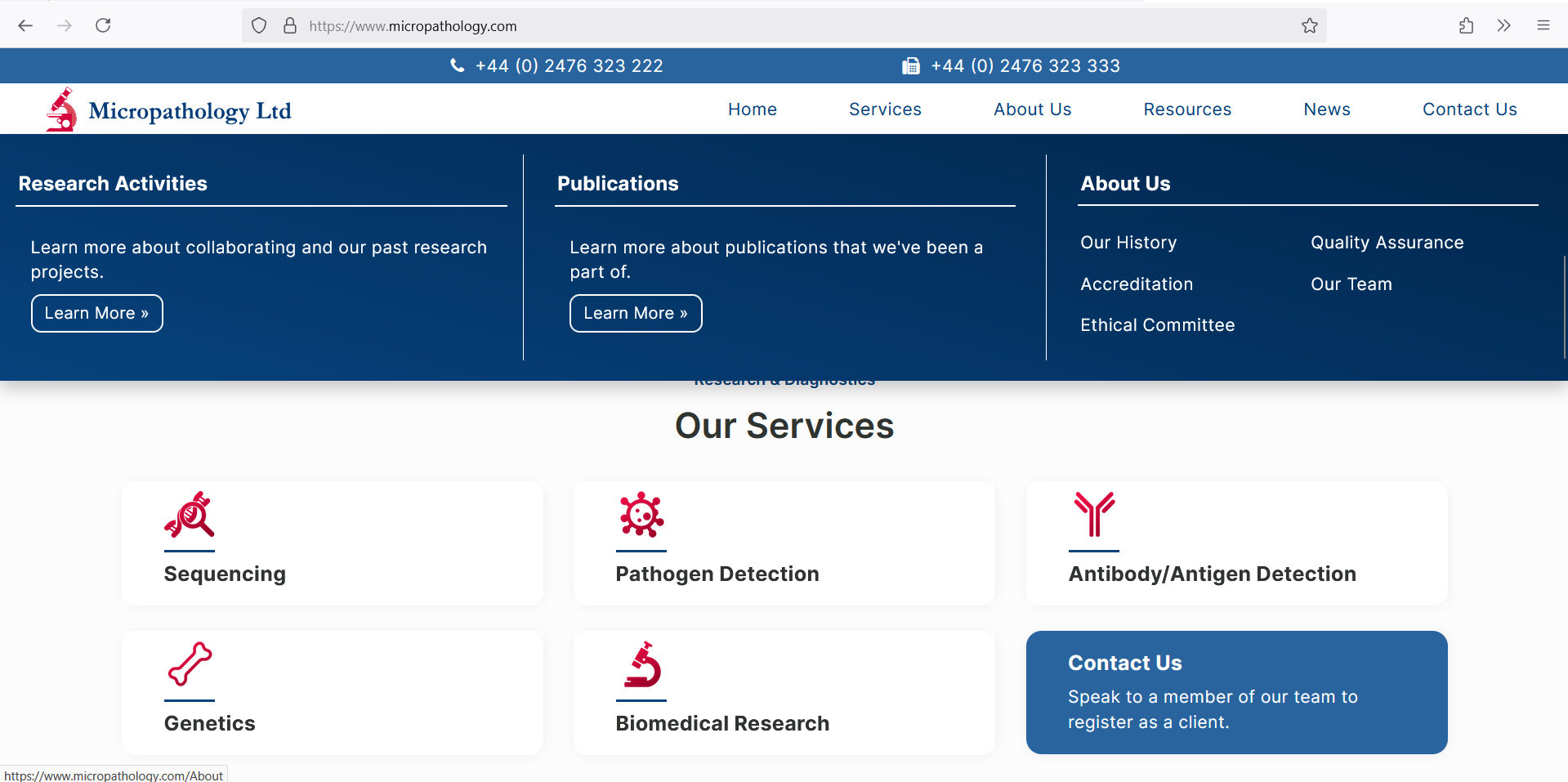The image size is (1568, 782).
Task: Expand the more tools overflow chevron
Action: pos(1504,25)
